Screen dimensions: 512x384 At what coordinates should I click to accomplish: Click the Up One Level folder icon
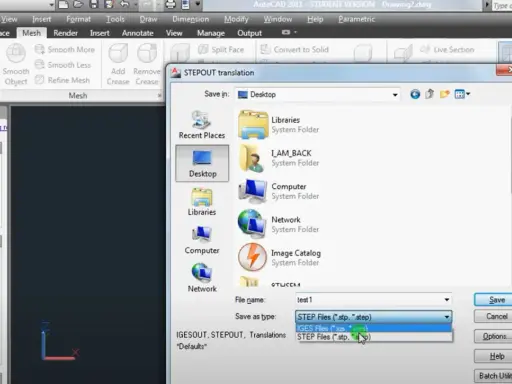tap(430, 94)
